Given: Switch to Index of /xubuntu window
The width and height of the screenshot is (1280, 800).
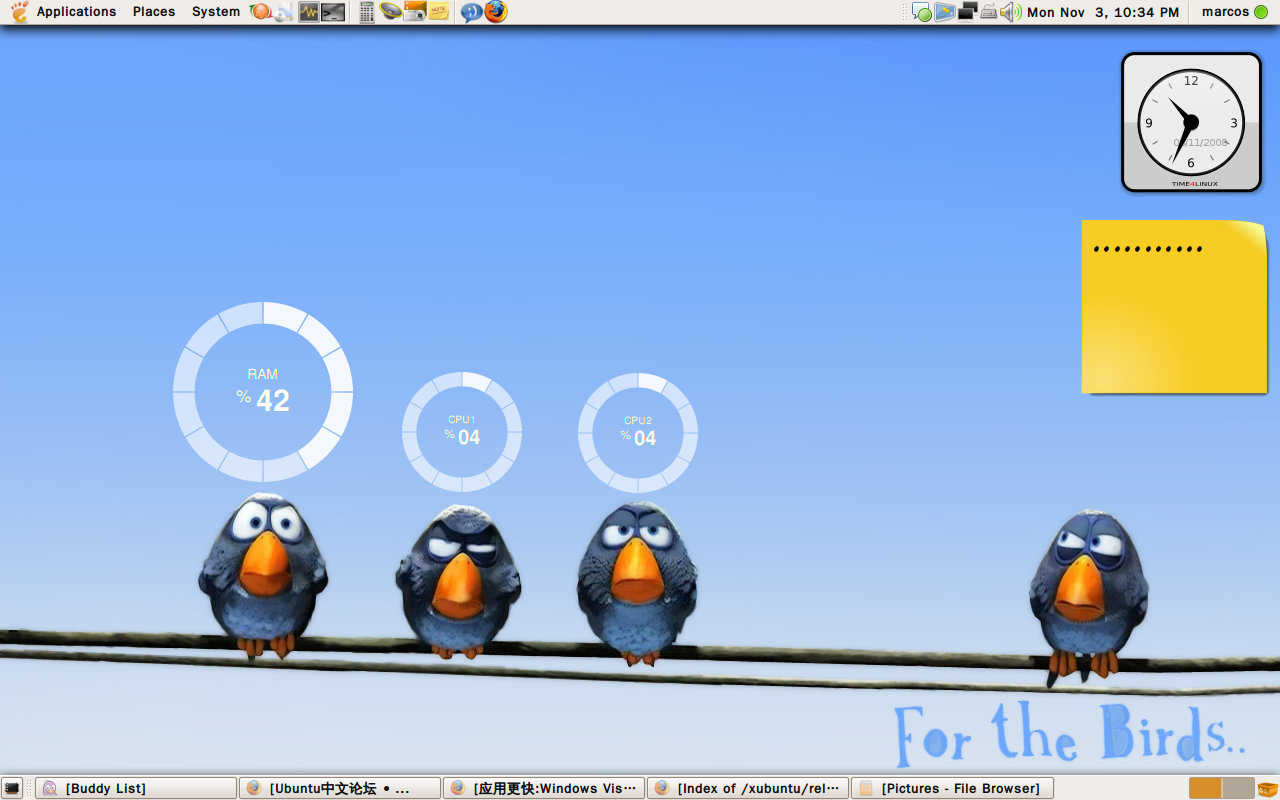Looking at the screenshot, I should pos(748,788).
